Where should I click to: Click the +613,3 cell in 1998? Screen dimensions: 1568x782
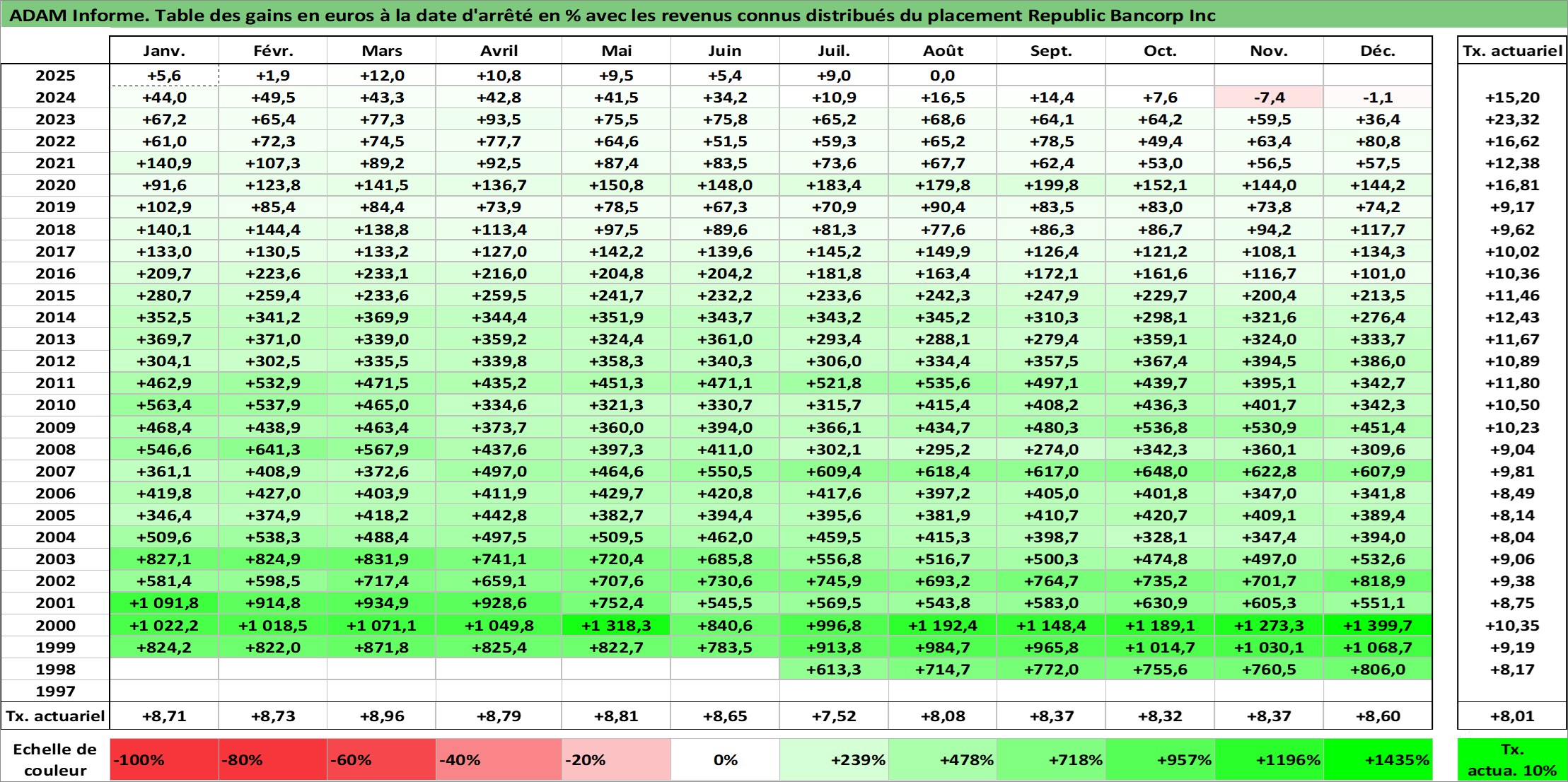834,670
